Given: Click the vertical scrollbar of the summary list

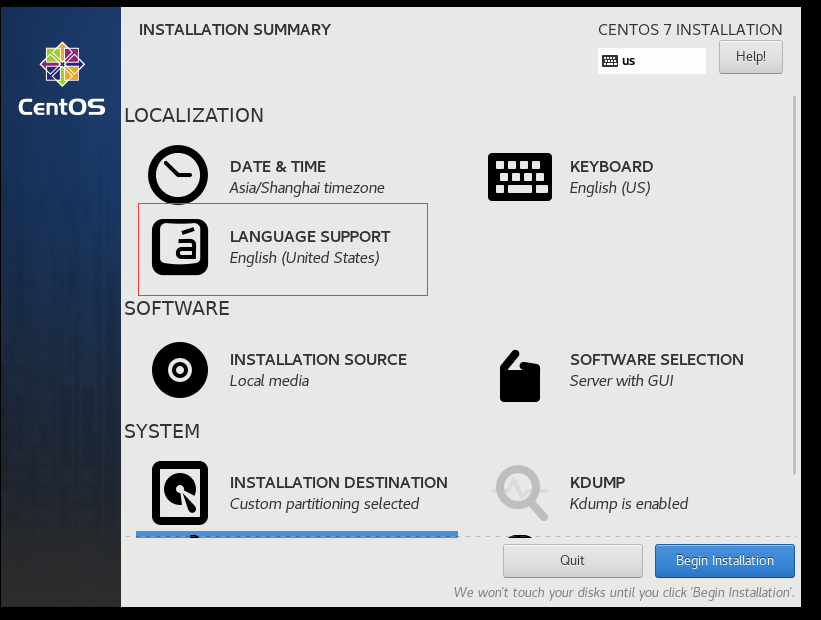Looking at the screenshot, I should (794, 285).
